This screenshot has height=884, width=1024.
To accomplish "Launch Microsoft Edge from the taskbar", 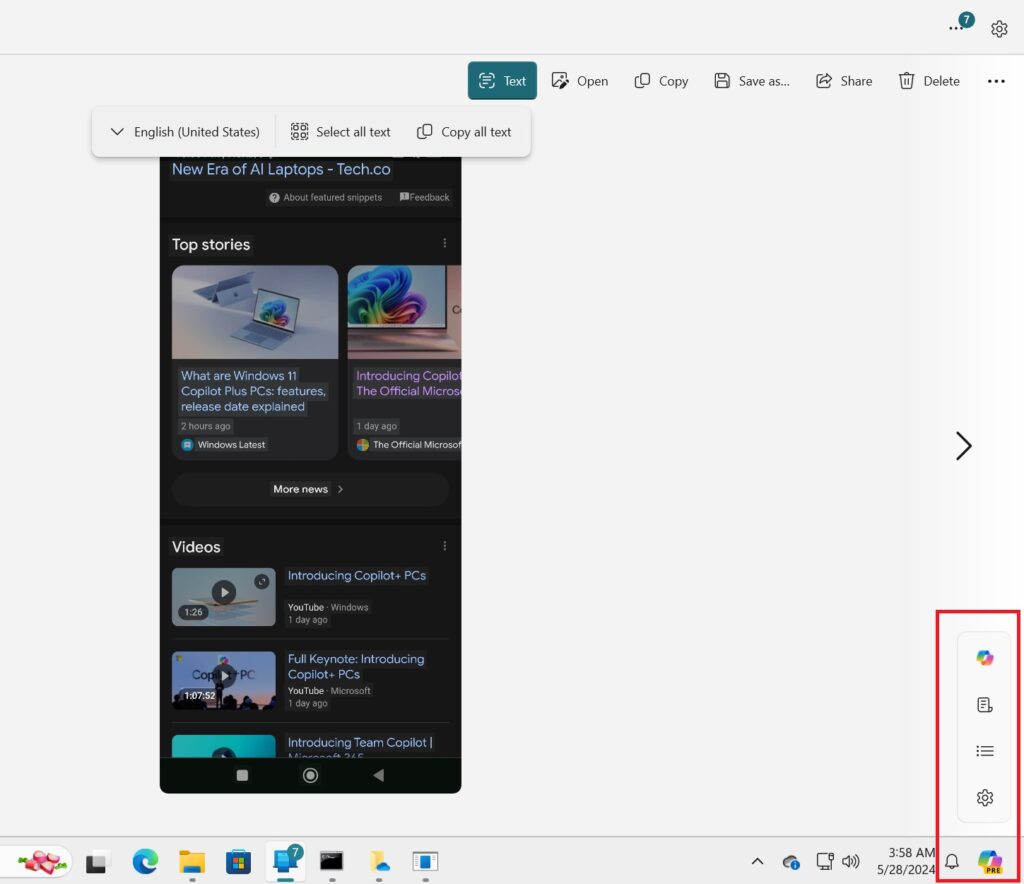I will pos(145,861).
